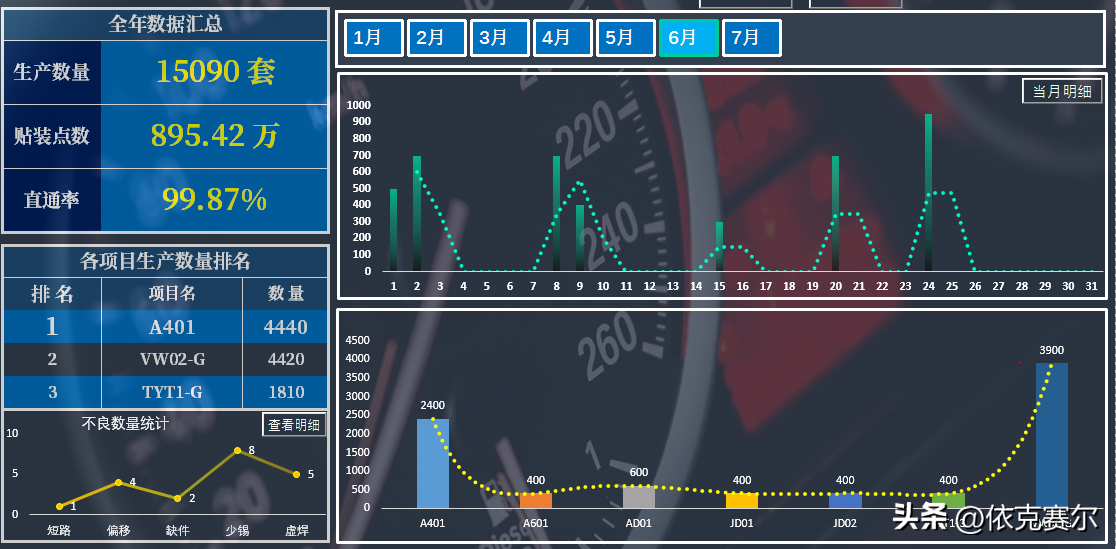Click the gray AD01 bar labeled 600
Screen dimensions: 1116x549
pos(639,497)
